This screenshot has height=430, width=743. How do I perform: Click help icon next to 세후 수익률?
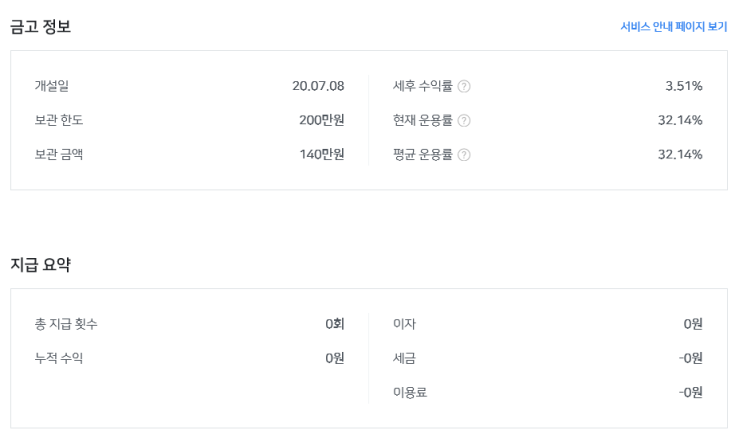[464, 87]
